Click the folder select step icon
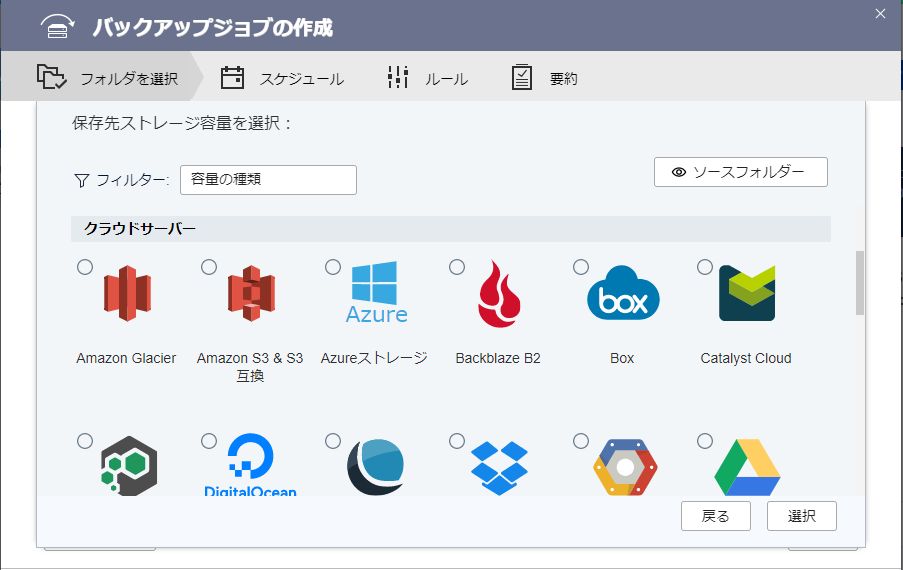903x570 pixels. point(51,77)
